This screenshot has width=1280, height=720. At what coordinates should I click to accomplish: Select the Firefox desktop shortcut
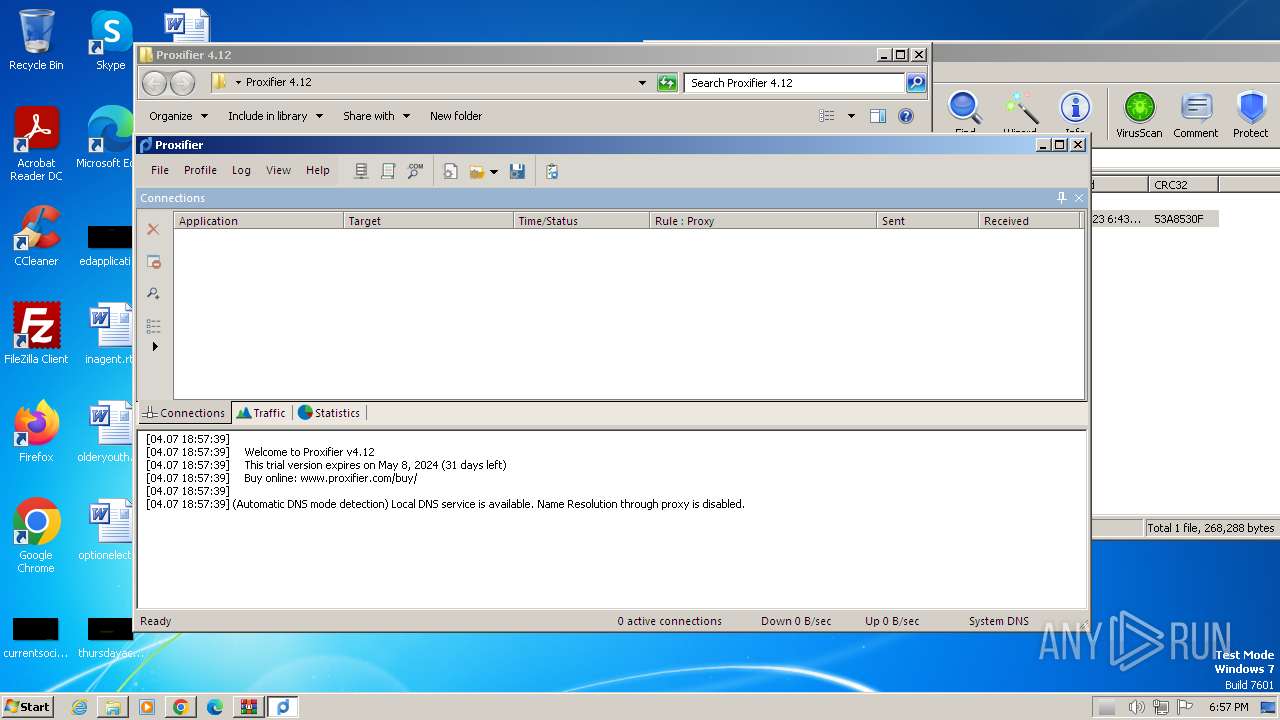(x=36, y=431)
